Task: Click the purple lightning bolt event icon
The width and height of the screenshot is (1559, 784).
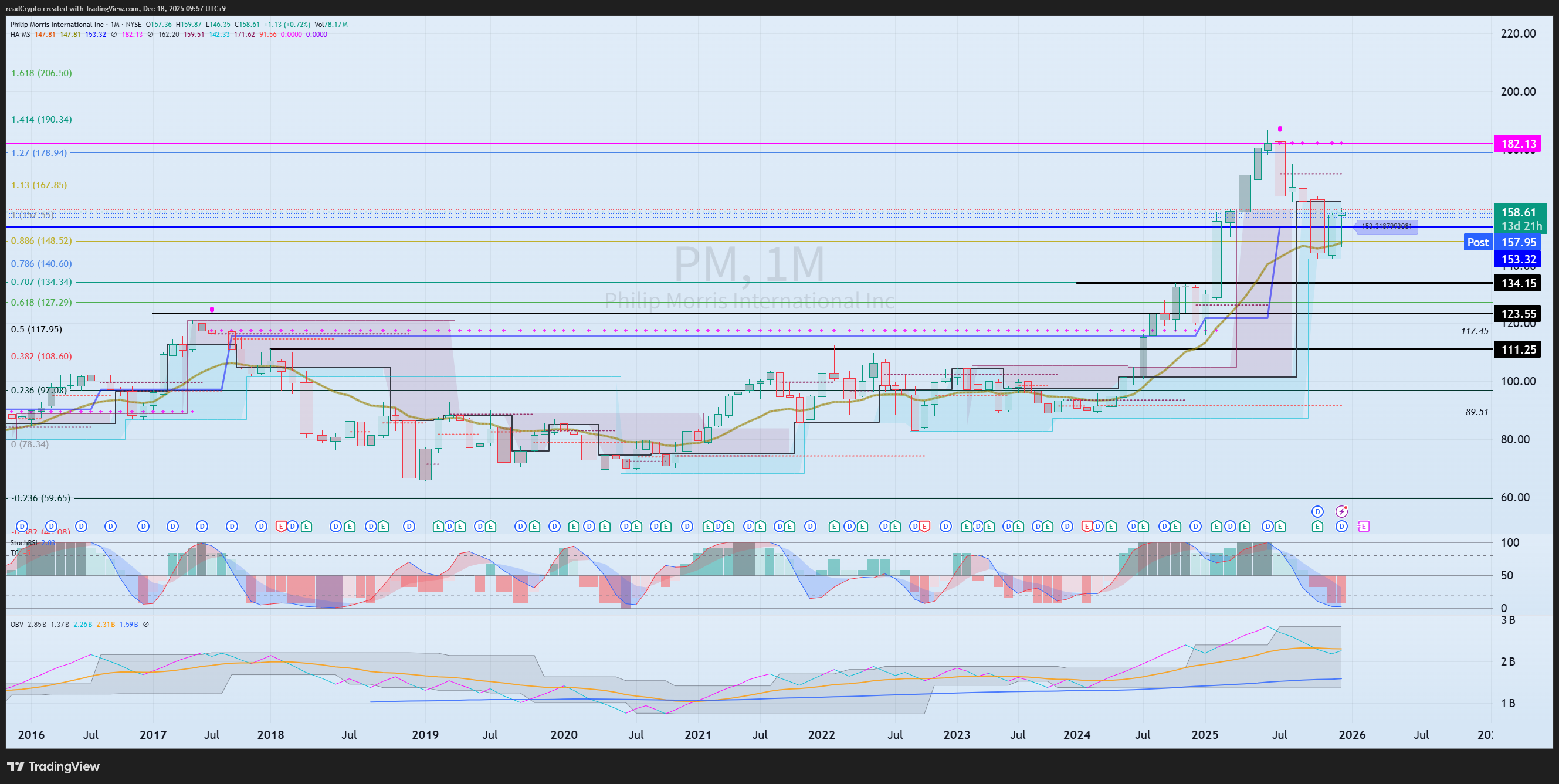Action: [1342, 511]
